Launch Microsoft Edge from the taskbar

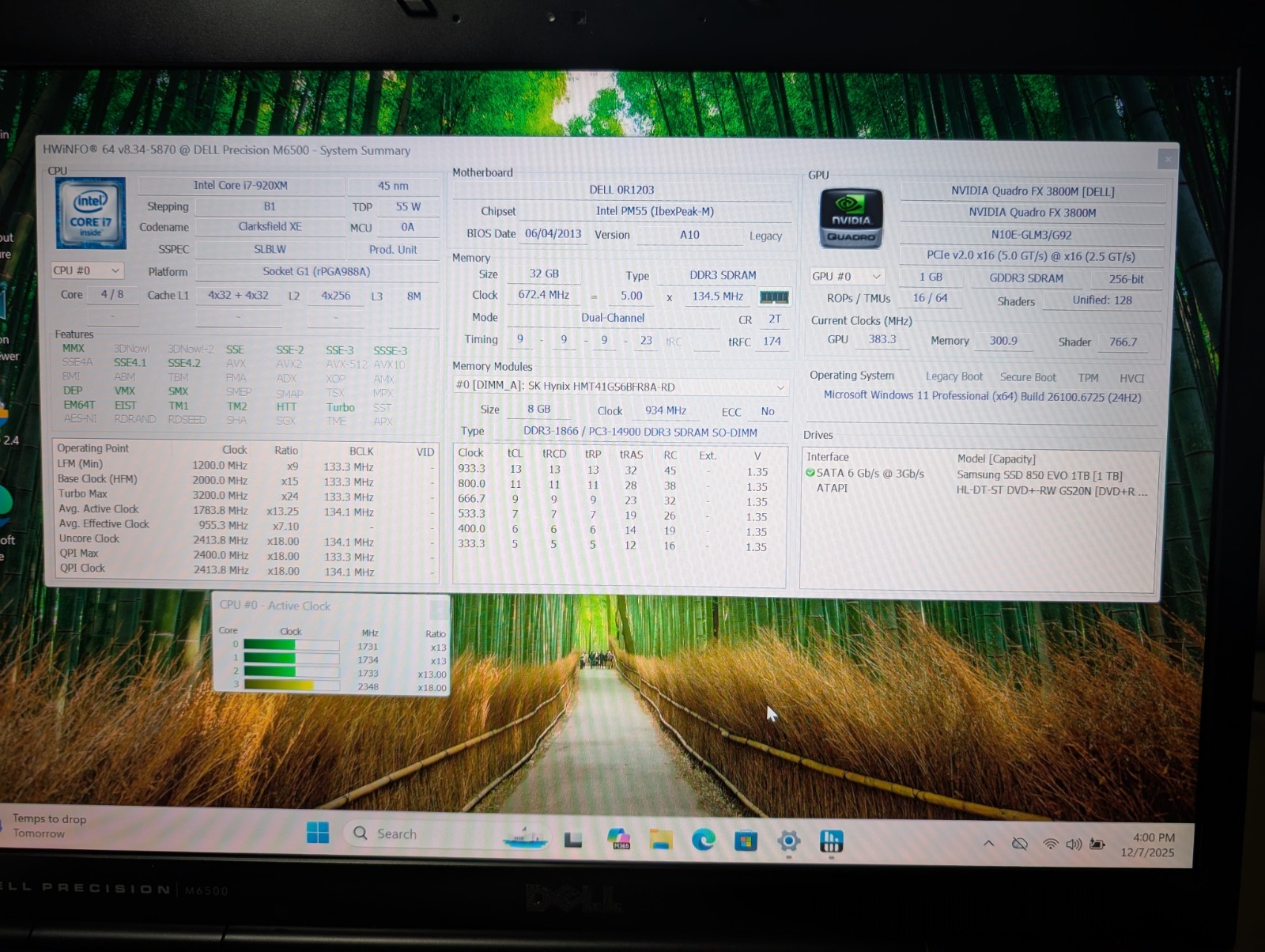(703, 840)
